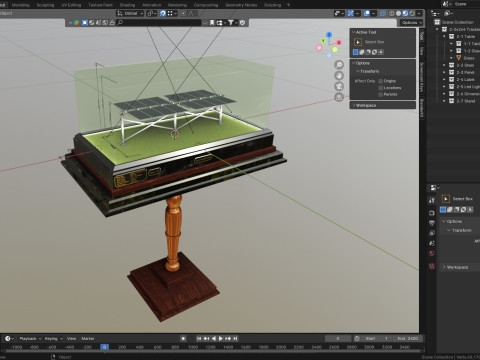Image resolution: width=480 pixels, height=360 pixels.
Task: Open the Render properties tab icon
Action: coord(432,213)
